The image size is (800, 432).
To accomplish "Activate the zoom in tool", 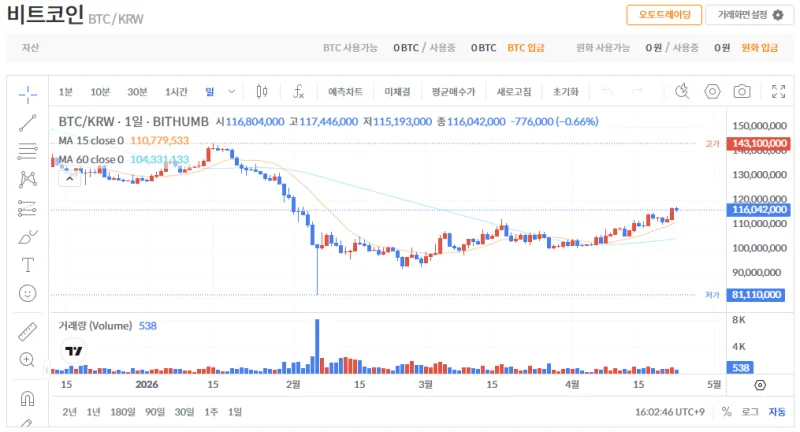I will 28,360.
